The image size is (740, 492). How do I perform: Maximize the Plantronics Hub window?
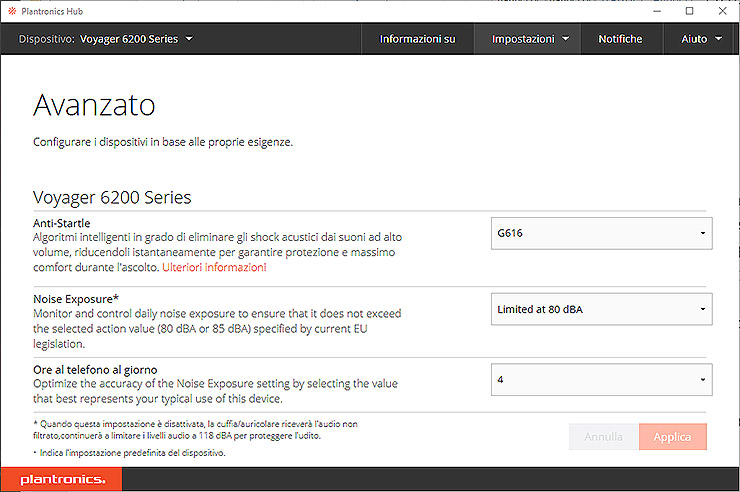[x=689, y=10]
